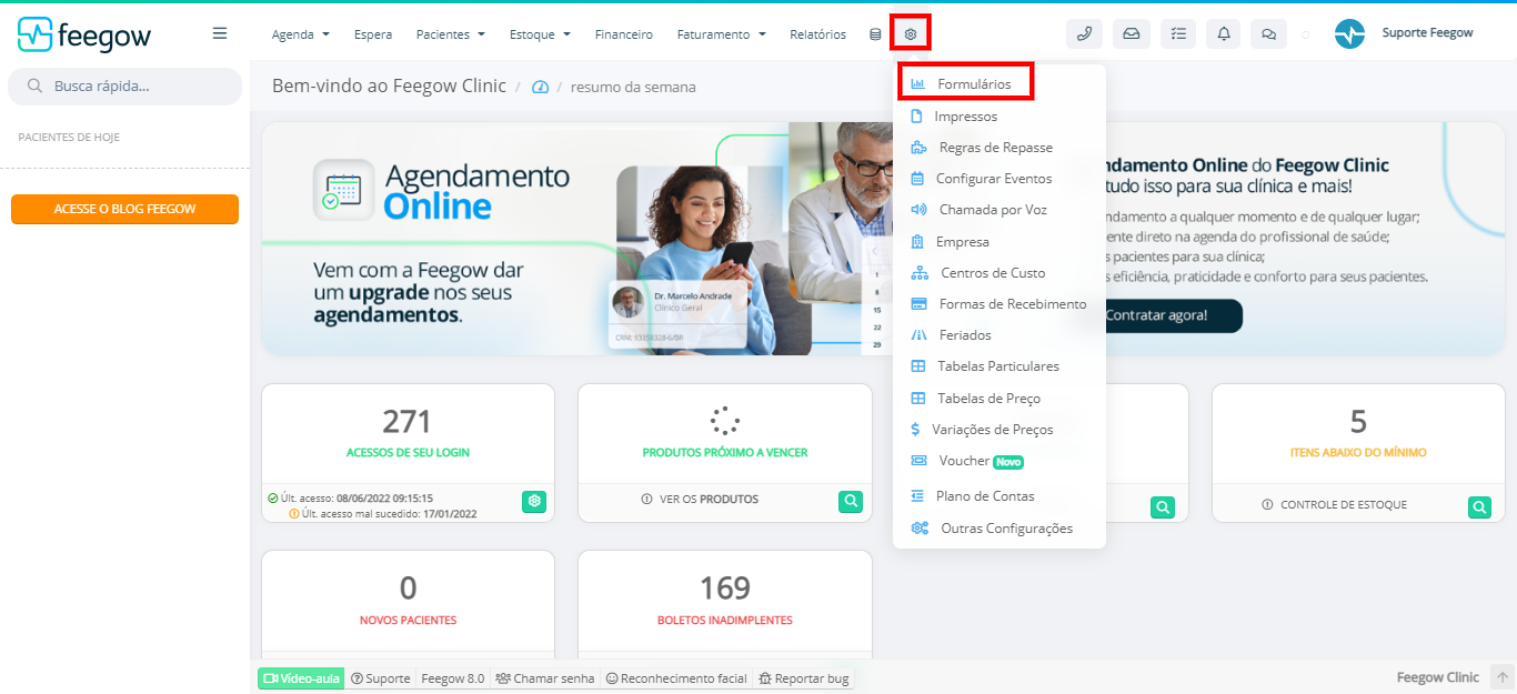The width and height of the screenshot is (1517, 694).
Task: Click the 5 itens abaixo do mínimo count
Action: pos(1358,421)
